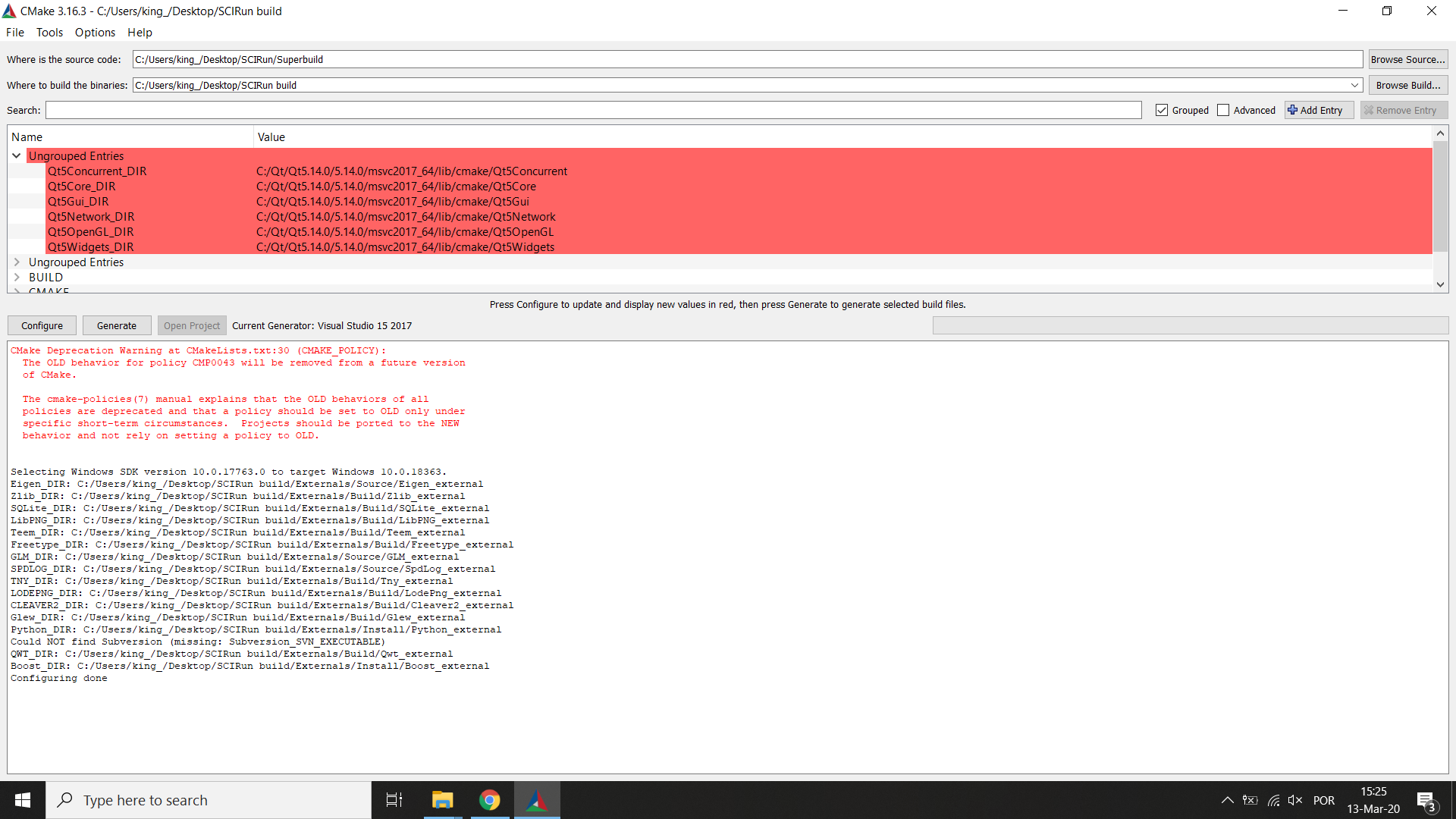Screen dimensions: 1456x819
Task: Open the Windows Start menu
Action: click(x=22, y=799)
